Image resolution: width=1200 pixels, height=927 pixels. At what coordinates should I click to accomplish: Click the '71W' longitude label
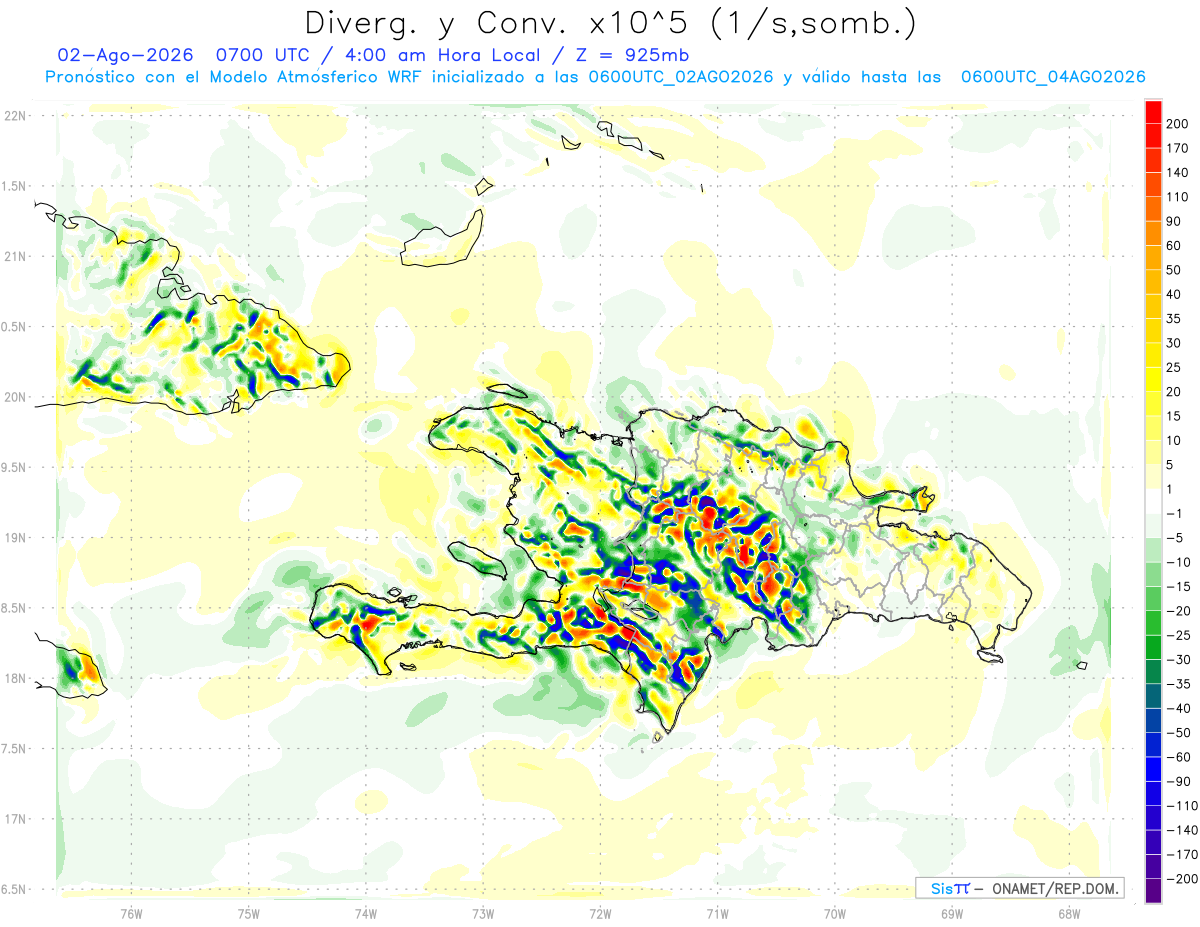[x=717, y=913]
